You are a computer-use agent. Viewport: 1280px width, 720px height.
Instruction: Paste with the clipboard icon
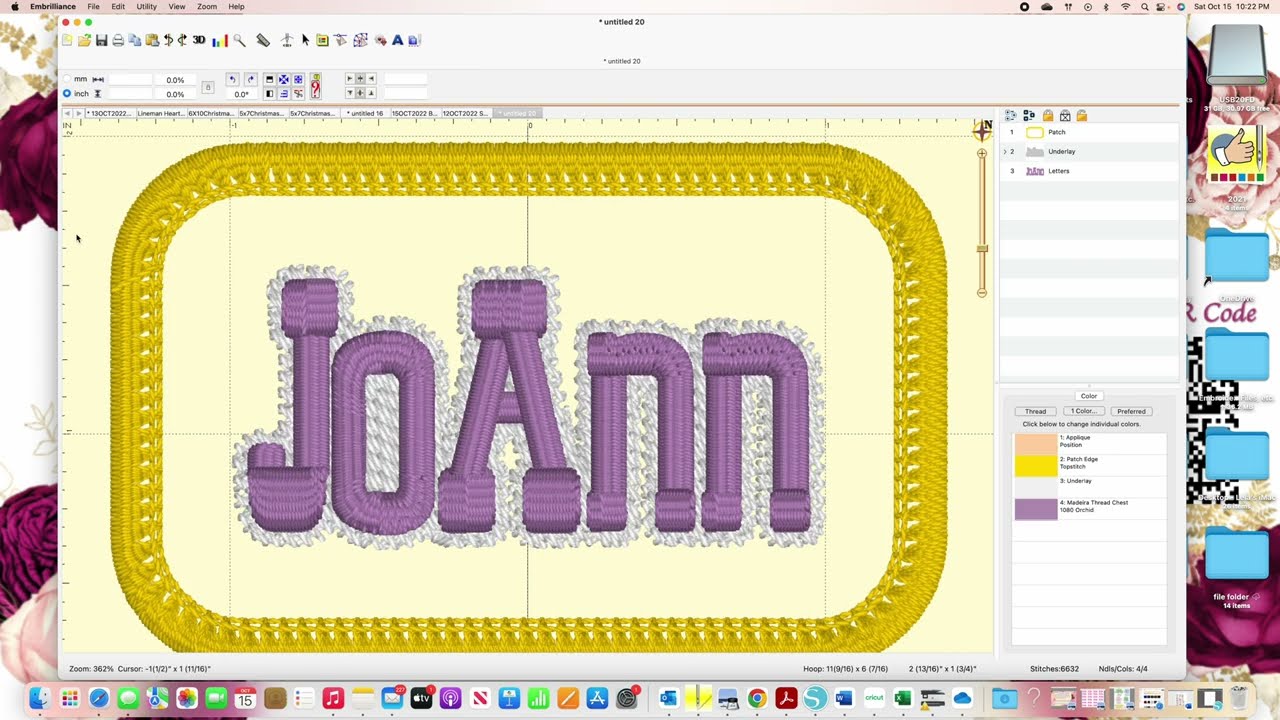point(152,40)
